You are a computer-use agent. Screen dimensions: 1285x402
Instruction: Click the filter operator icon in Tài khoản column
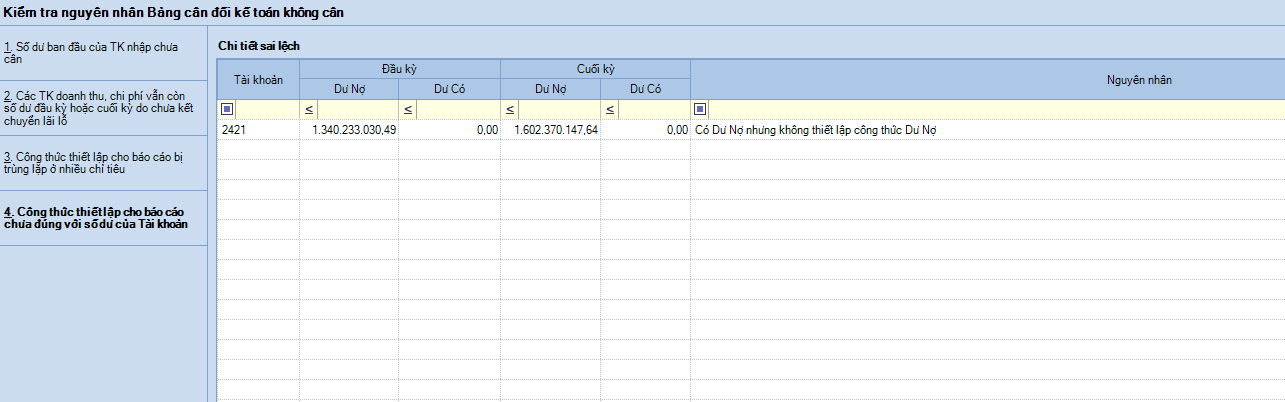[x=228, y=109]
